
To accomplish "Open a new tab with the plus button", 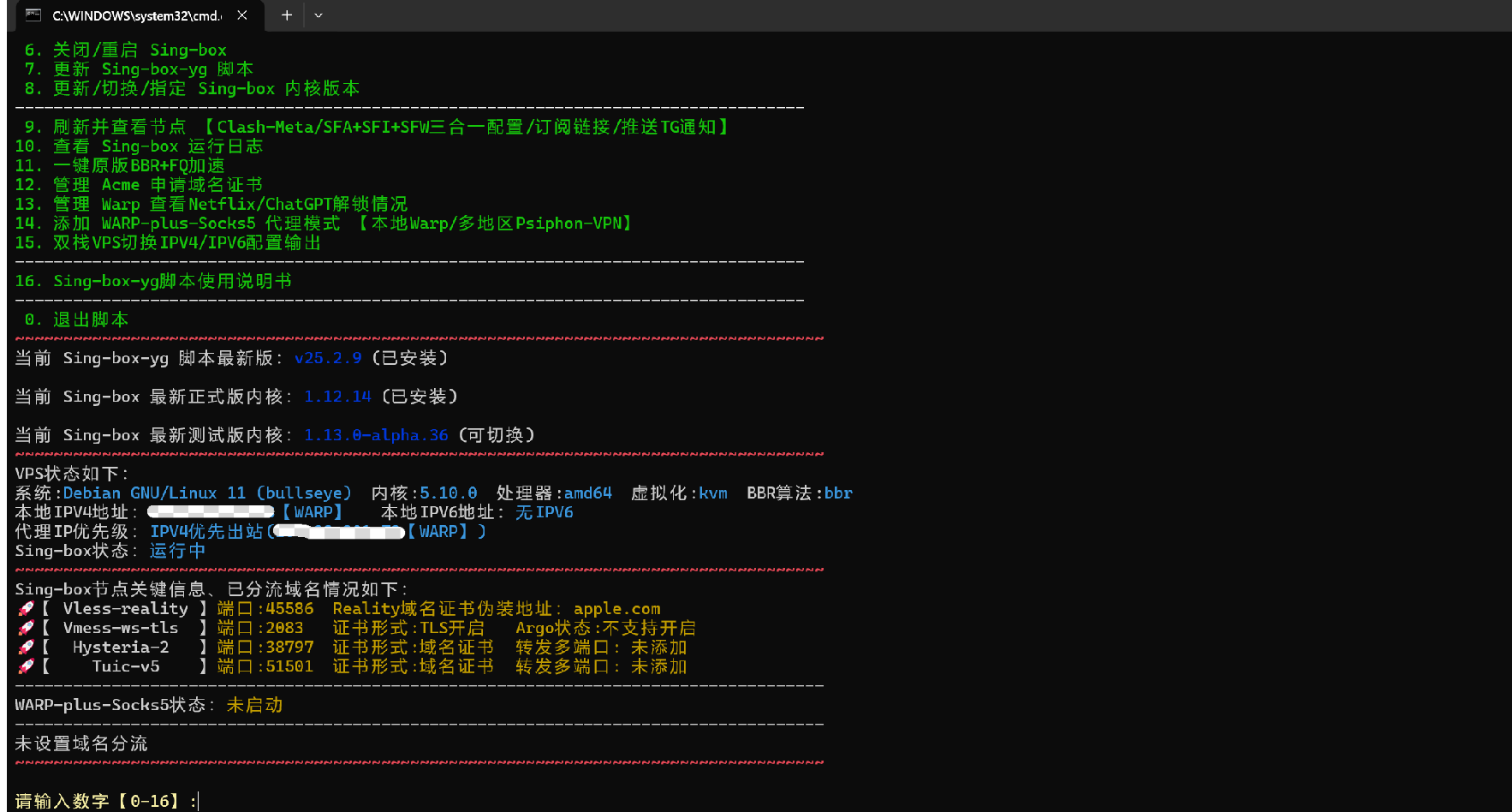I will pyautogui.click(x=287, y=15).
